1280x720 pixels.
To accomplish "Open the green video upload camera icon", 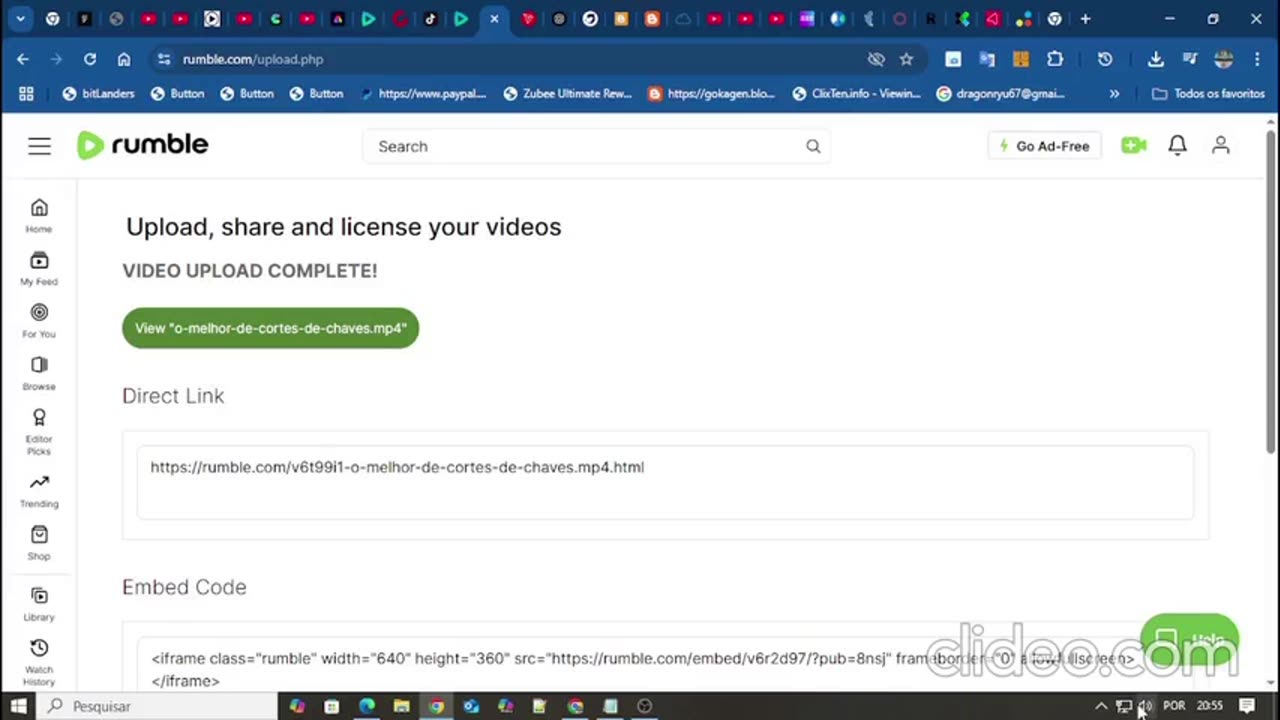I will click(1133, 146).
